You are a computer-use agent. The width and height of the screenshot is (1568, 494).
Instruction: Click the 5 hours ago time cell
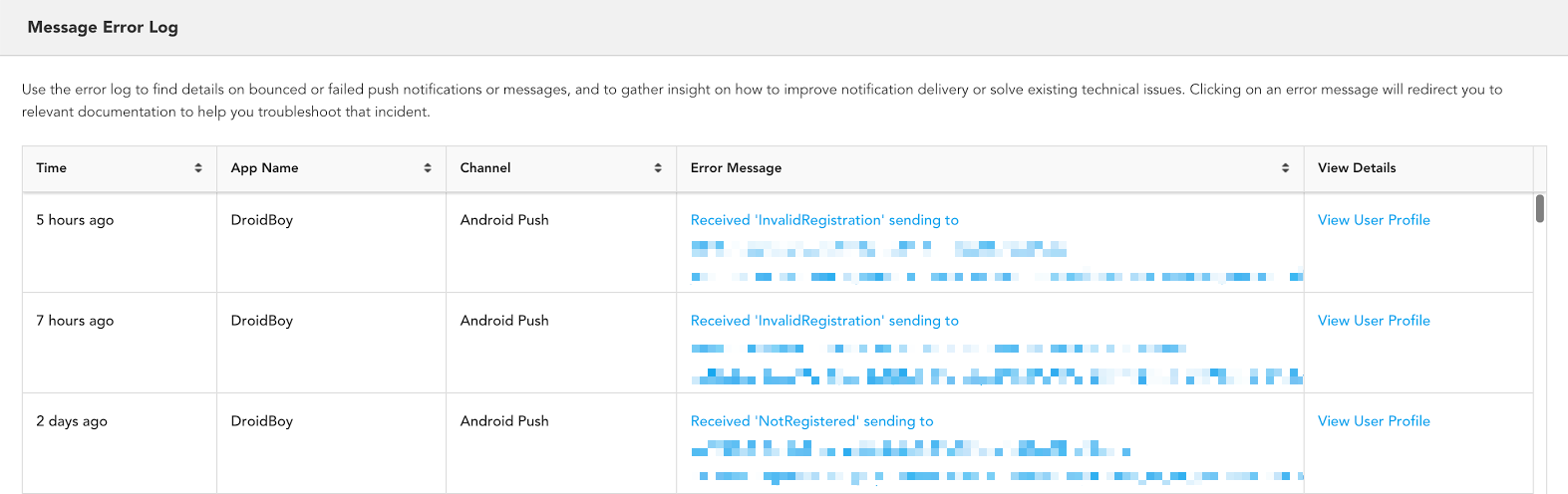75,220
